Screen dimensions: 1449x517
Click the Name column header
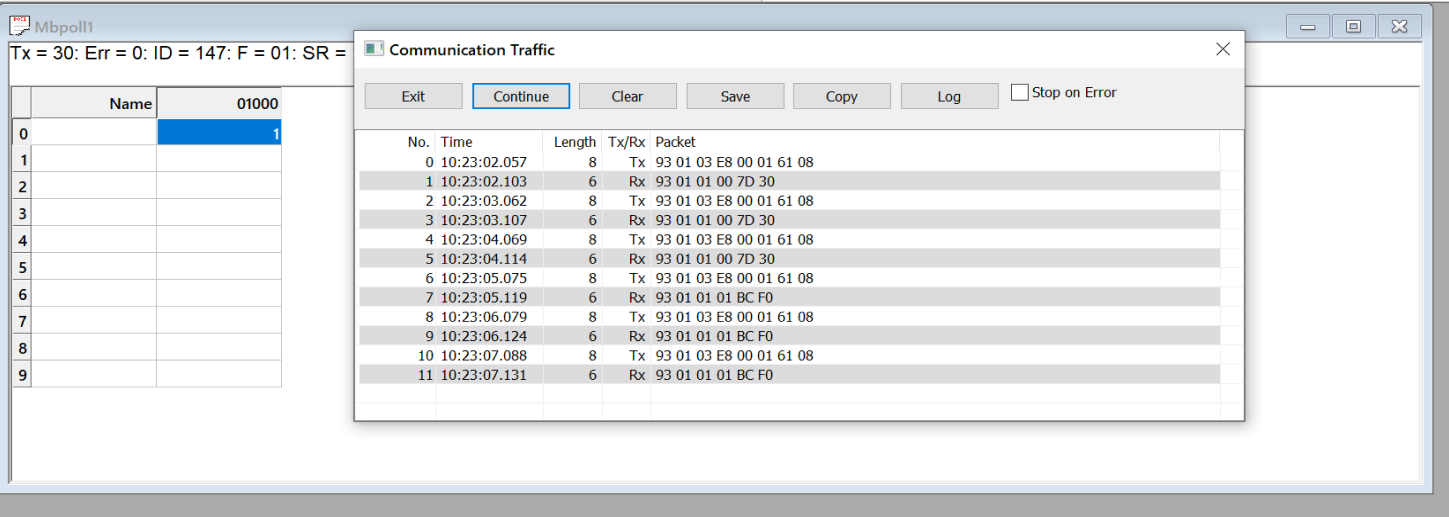(94, 103)
